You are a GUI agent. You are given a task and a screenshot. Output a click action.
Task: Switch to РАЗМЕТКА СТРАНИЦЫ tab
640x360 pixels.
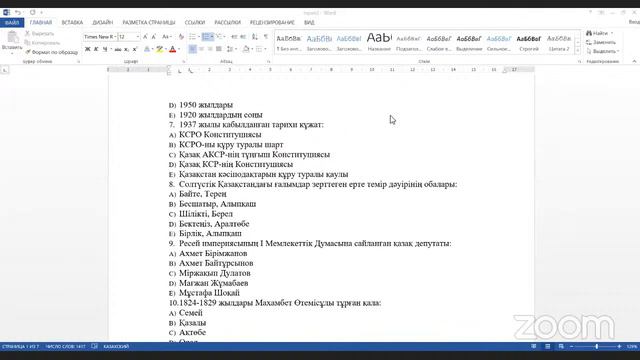click(149, 22)
